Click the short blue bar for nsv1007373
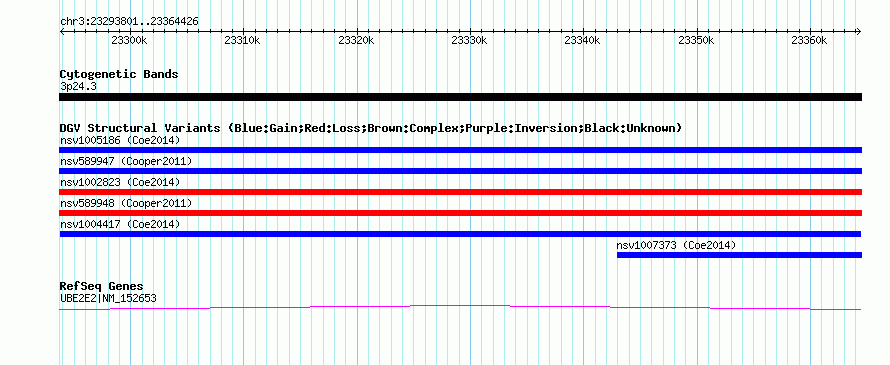Viewport: 890px width, 365px height. tap(740, 255)
